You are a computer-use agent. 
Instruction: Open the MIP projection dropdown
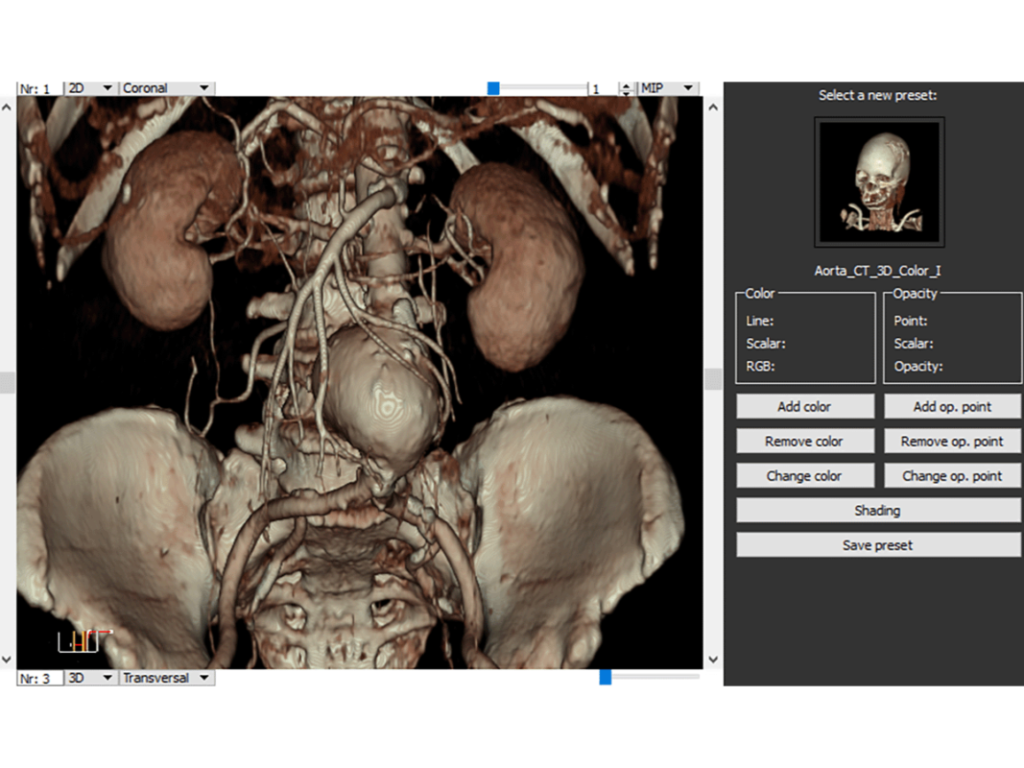(x=668, y=88)
